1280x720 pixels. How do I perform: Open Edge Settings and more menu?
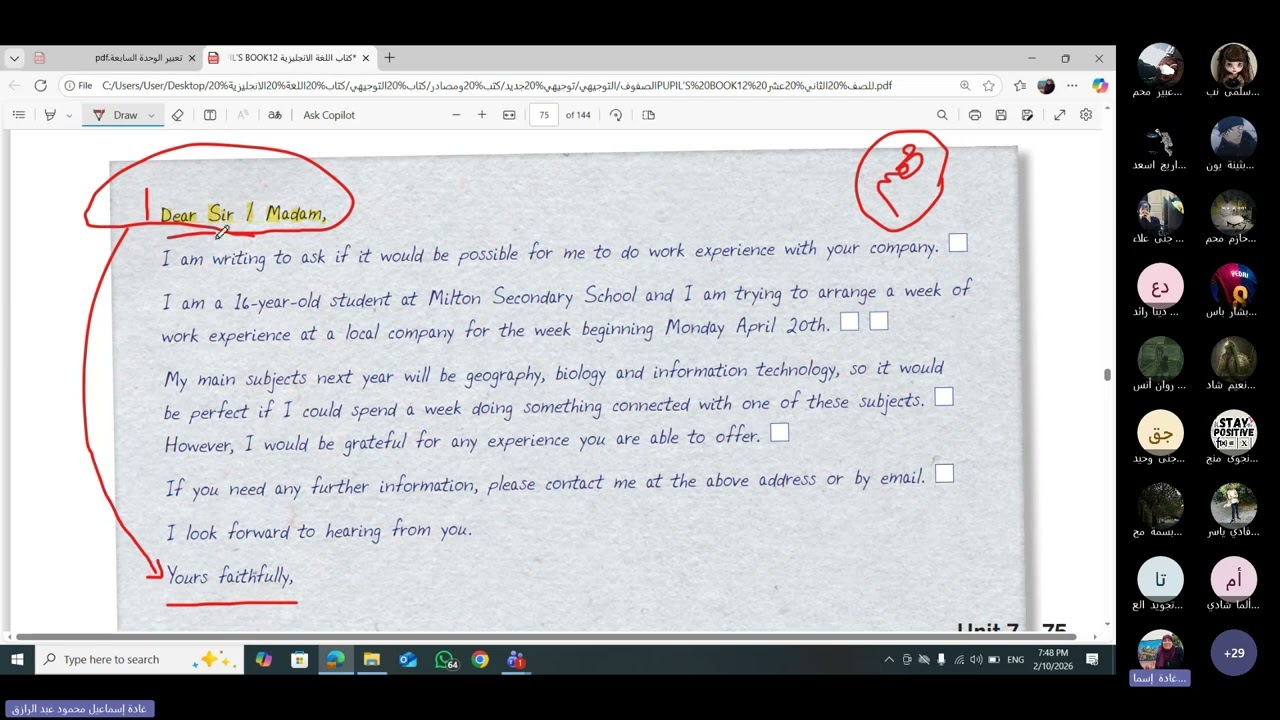[1073, 86]
